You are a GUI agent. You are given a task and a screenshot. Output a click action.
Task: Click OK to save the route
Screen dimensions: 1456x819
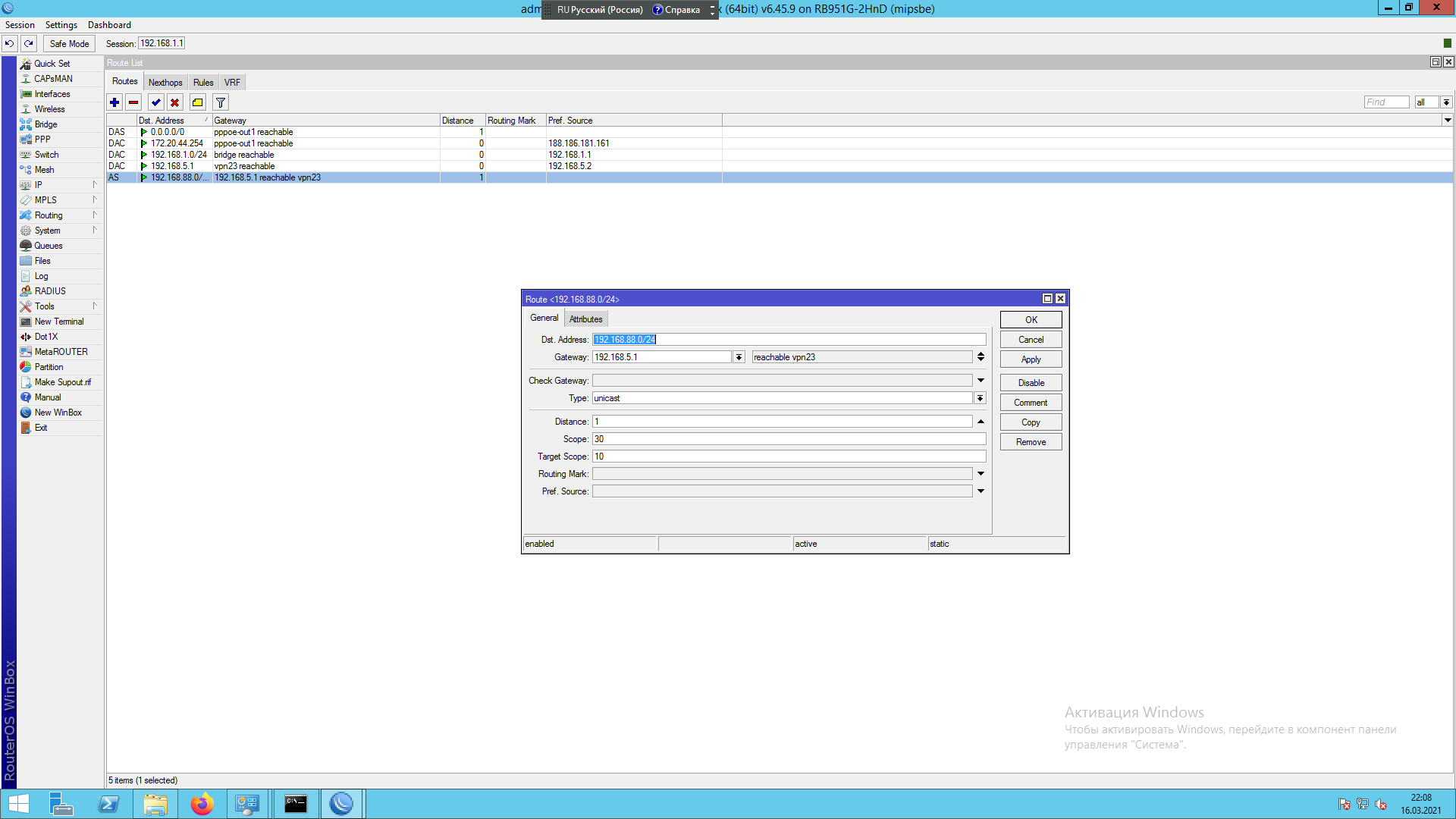tap(1030, 319)
